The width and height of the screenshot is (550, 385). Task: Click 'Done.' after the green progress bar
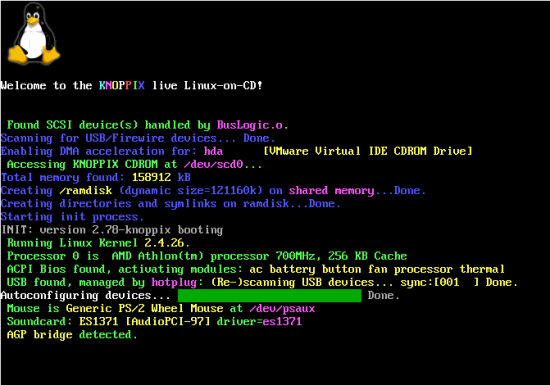click(x=383, y=296)
